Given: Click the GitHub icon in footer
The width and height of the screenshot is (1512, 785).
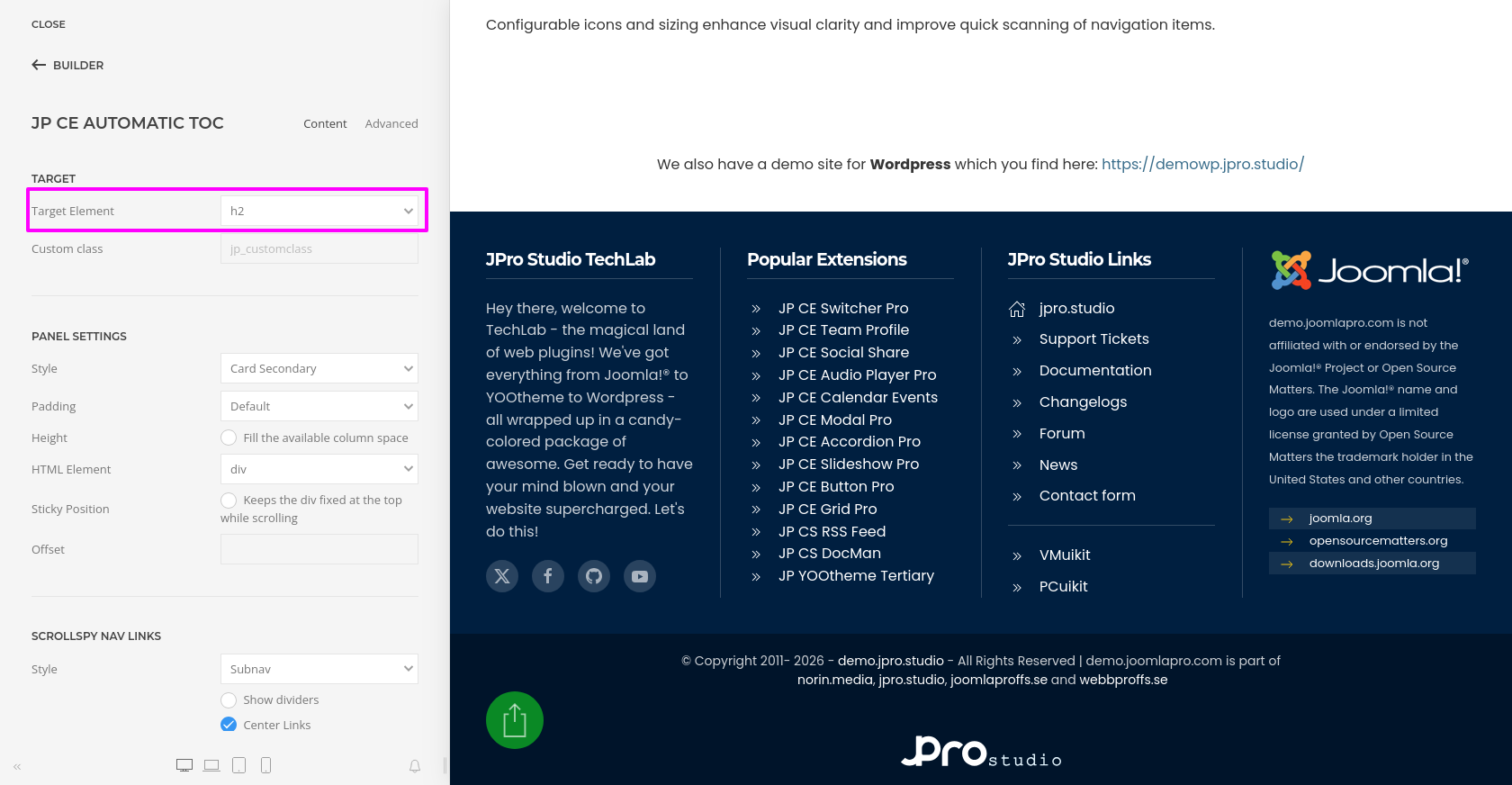Looking at the screenshot, I should (x=594, y=576).
